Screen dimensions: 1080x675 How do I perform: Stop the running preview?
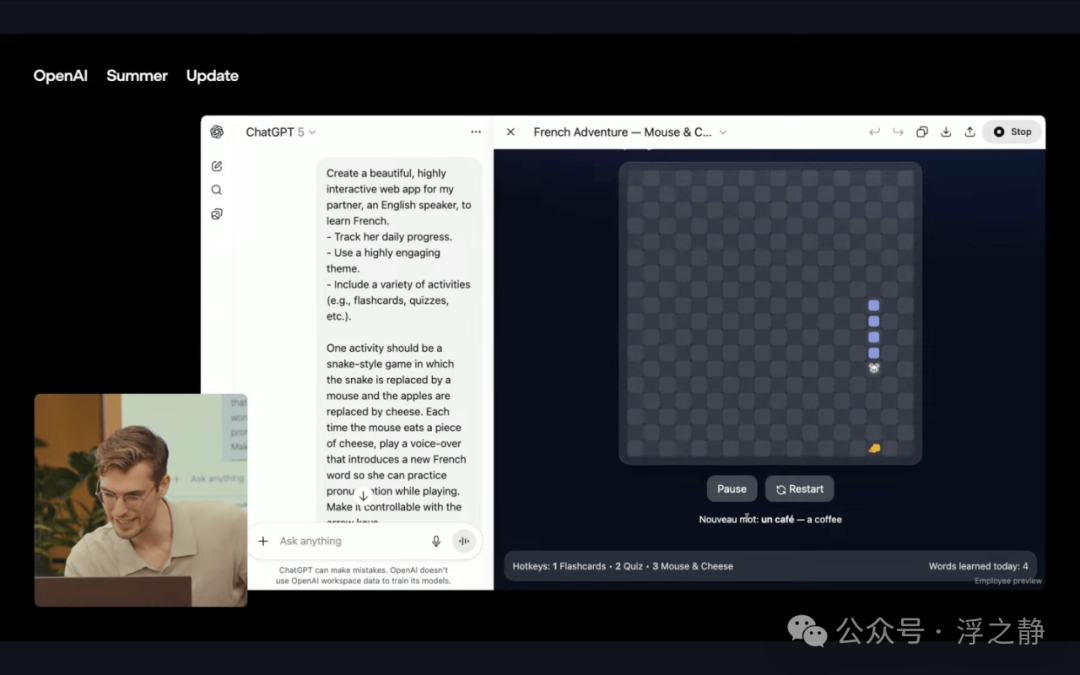[x=1012, y=132]
